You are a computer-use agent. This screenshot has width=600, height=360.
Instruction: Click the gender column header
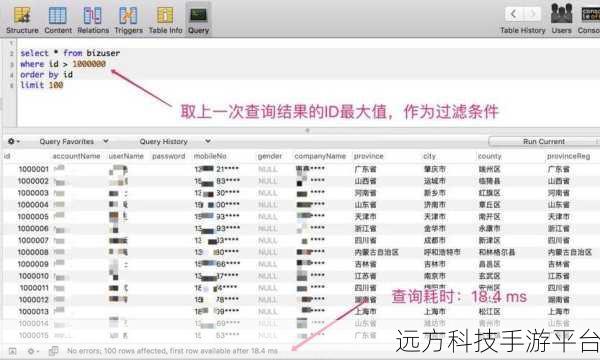pos(270,156)
